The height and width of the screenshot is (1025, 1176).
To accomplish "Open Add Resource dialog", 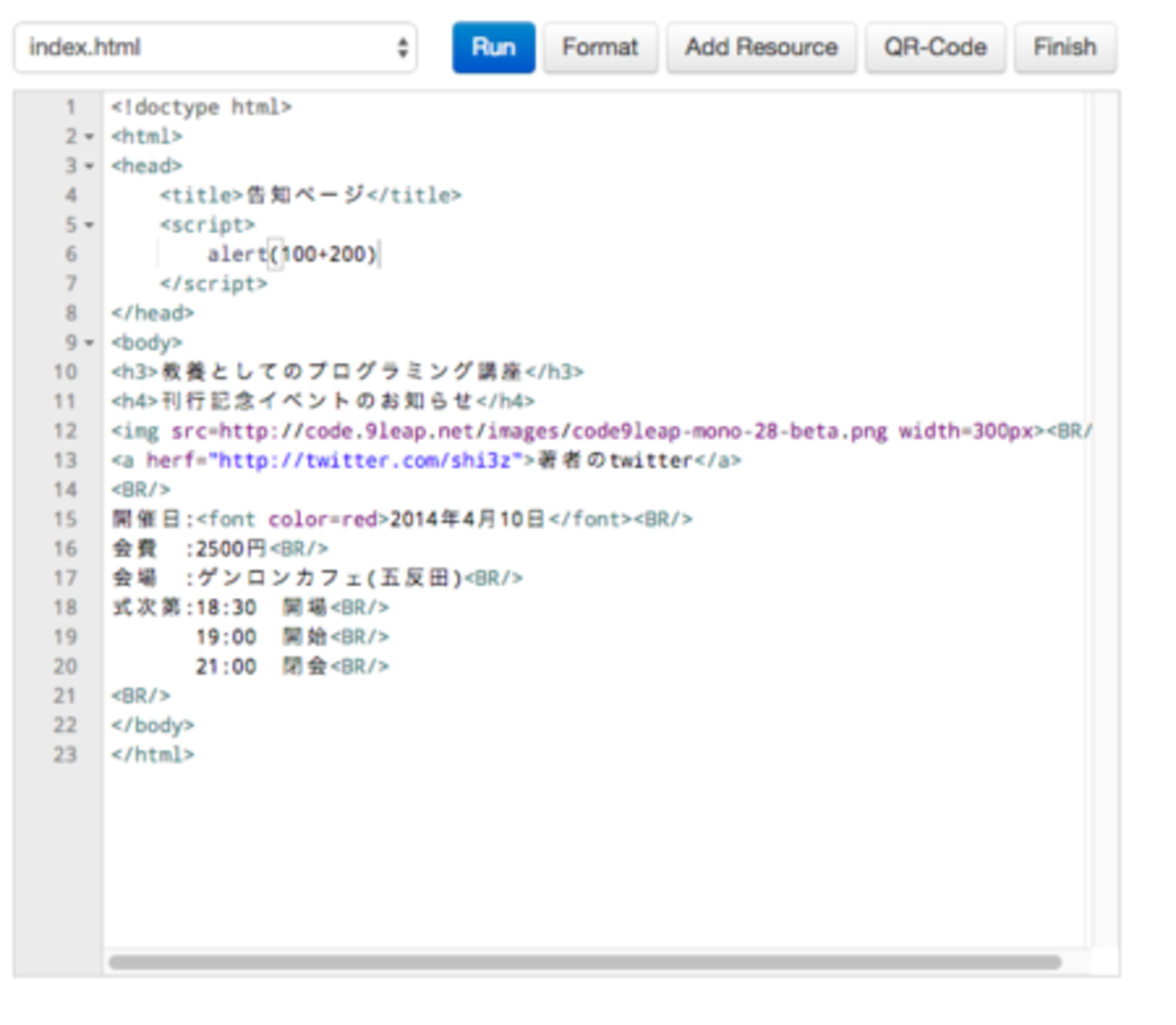I will [x=761, y=47].
